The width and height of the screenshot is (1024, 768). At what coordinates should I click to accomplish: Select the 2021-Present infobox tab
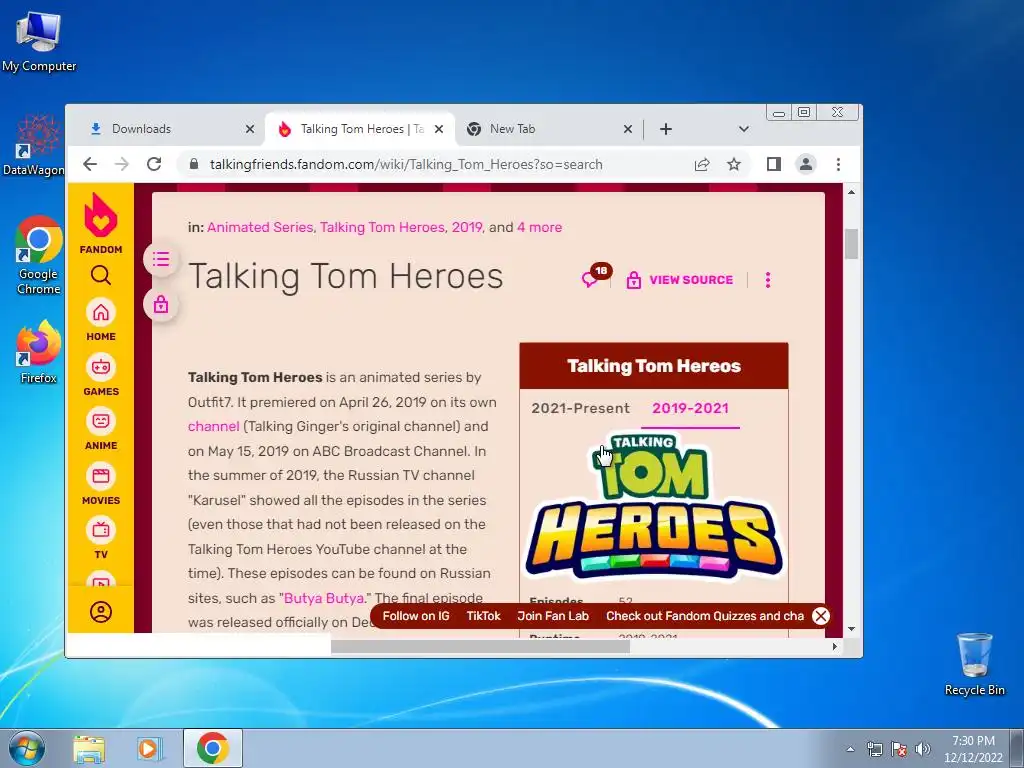click(580, 408)
